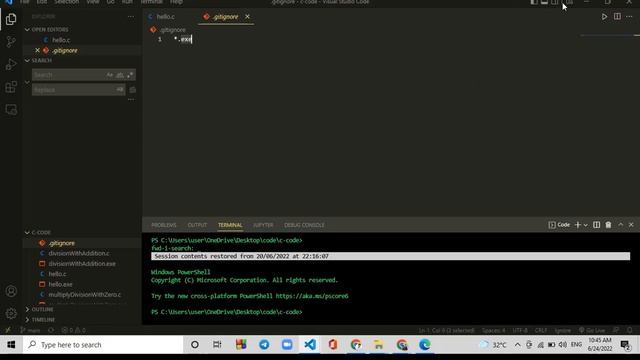Select divisionWithAddition.c in file tree
Image resolution: width=640 pixels, height=360 pixels.
pos(79,253)
